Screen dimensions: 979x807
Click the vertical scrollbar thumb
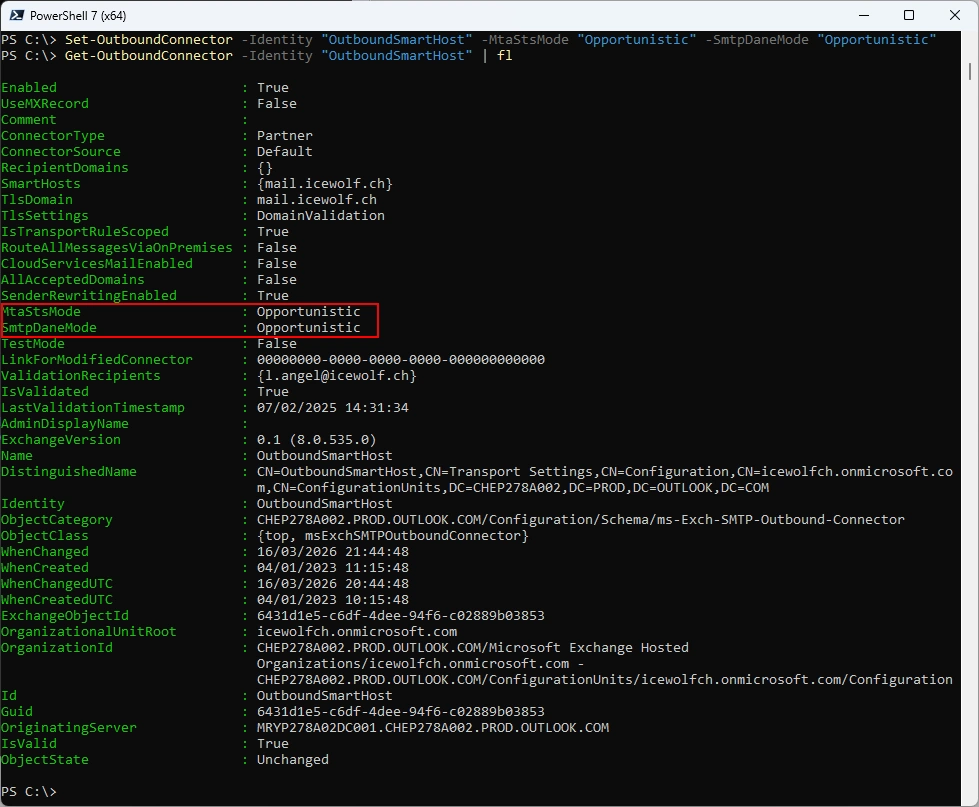click(971, 70)
